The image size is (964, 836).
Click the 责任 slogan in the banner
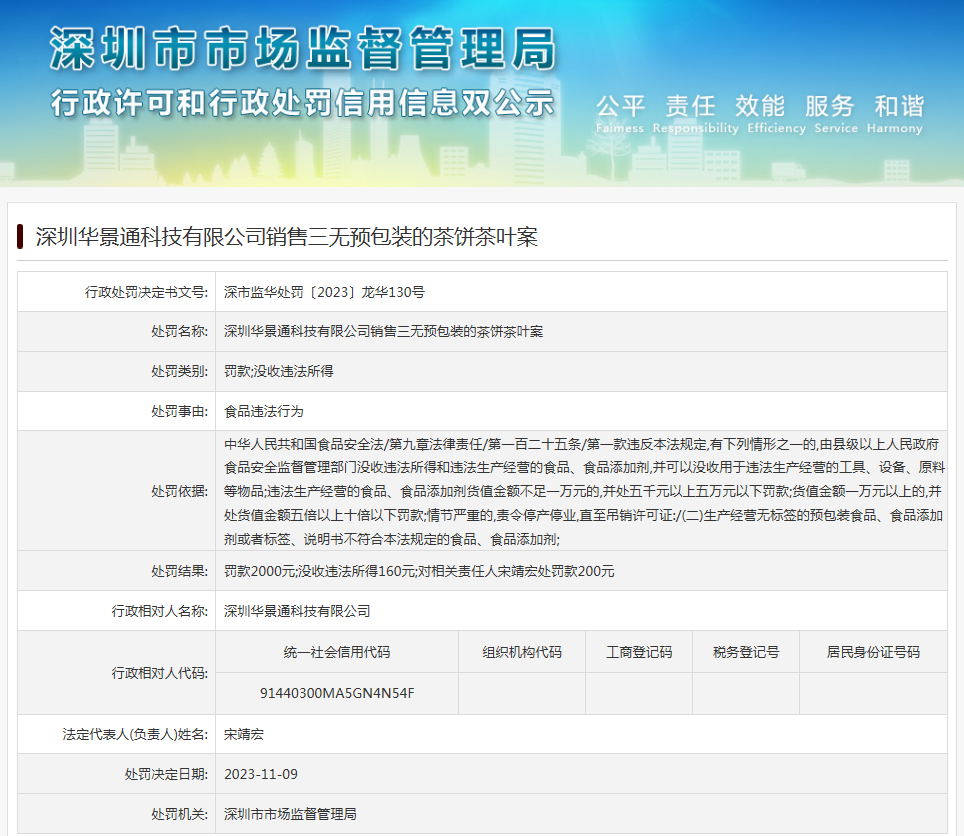click(690, 105)
